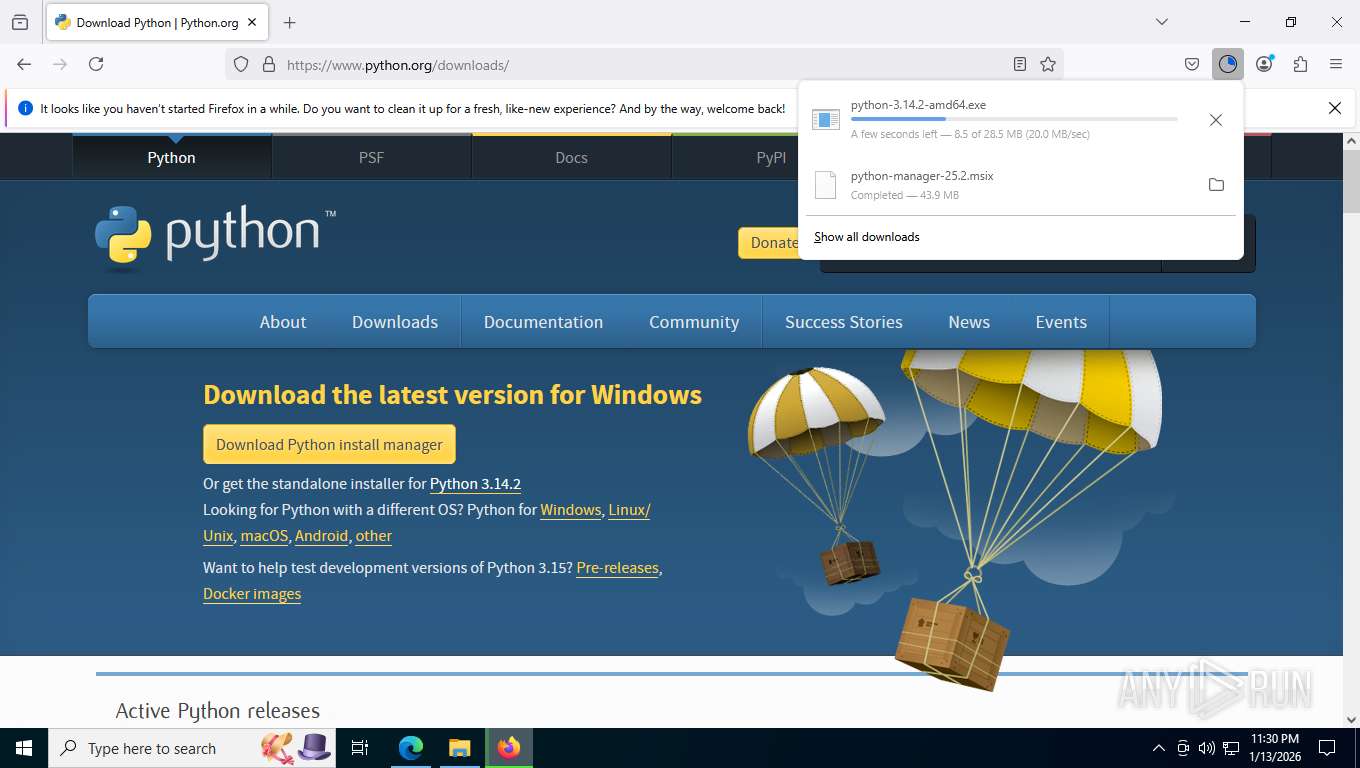Close the Download Python tab

(252, 22)
